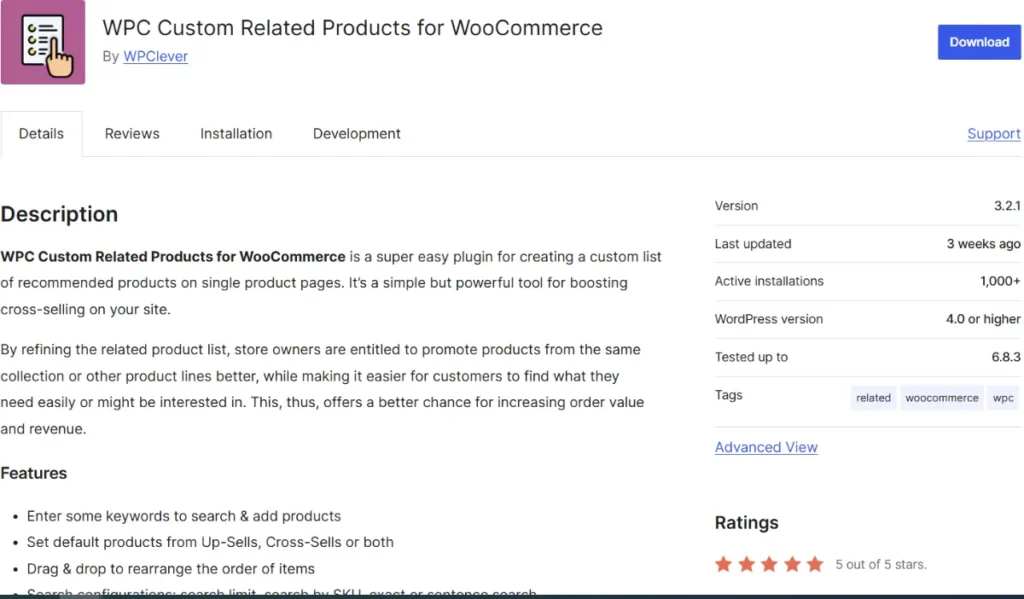Screen dimensions: 1024x599
Task: Click the '5 out of 5 stars' text
Action: pyautogui.click(x=881, y=565)
